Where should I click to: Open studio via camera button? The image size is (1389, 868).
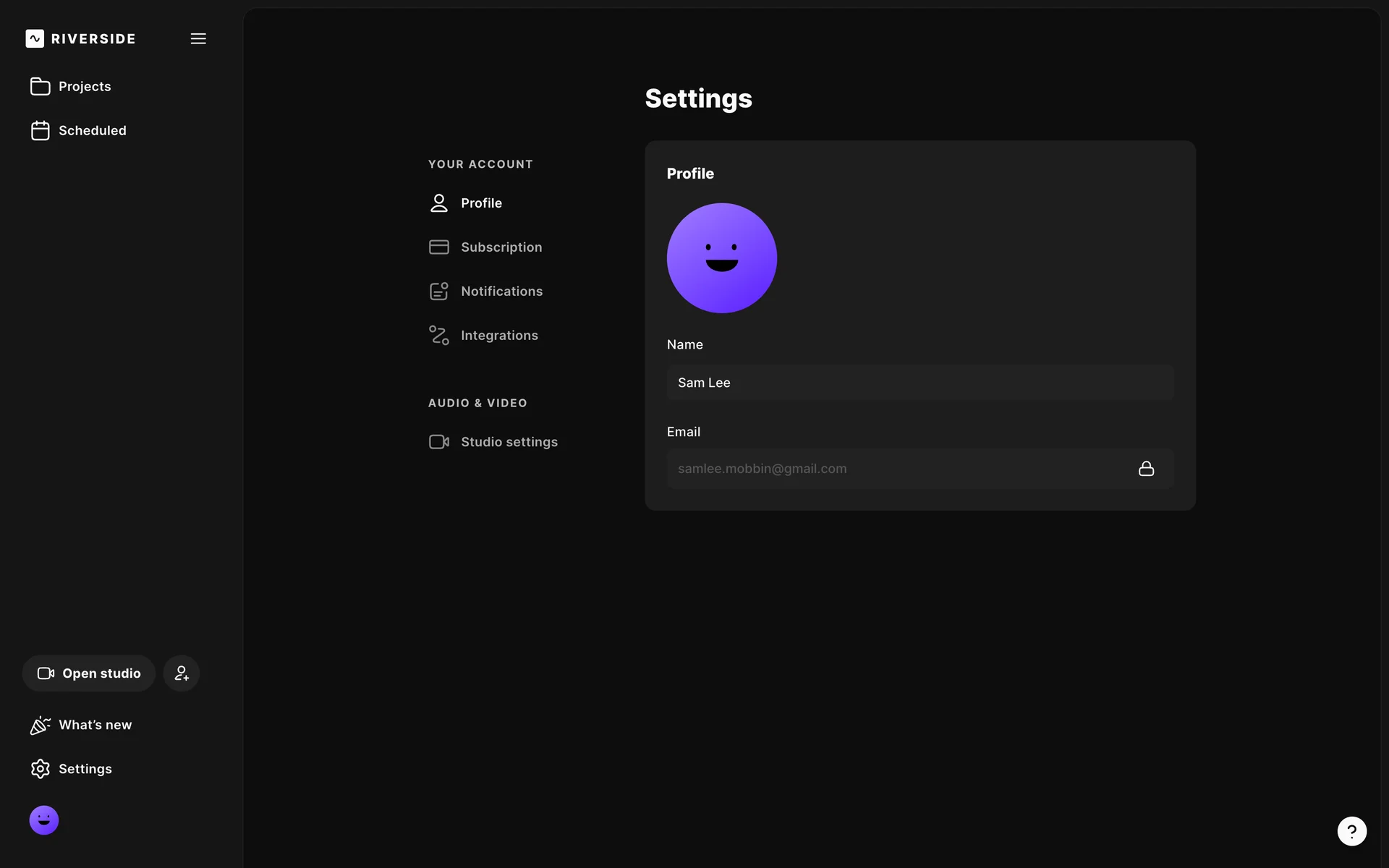(x=89, y=673)
